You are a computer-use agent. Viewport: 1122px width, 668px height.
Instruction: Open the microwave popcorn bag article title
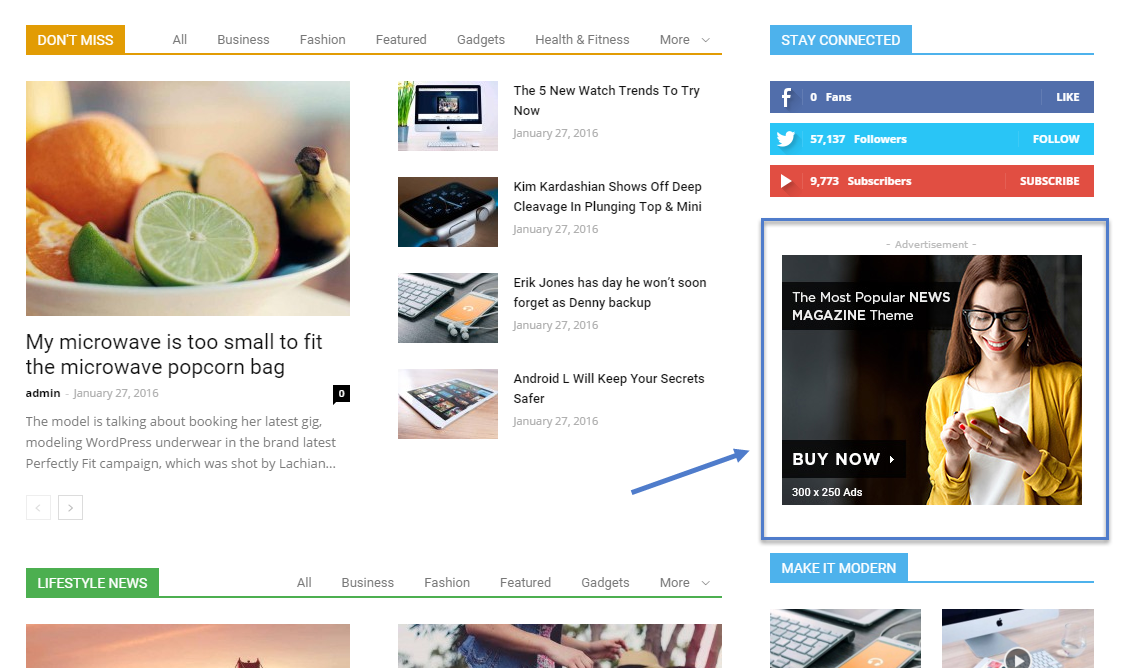[174, 354]
